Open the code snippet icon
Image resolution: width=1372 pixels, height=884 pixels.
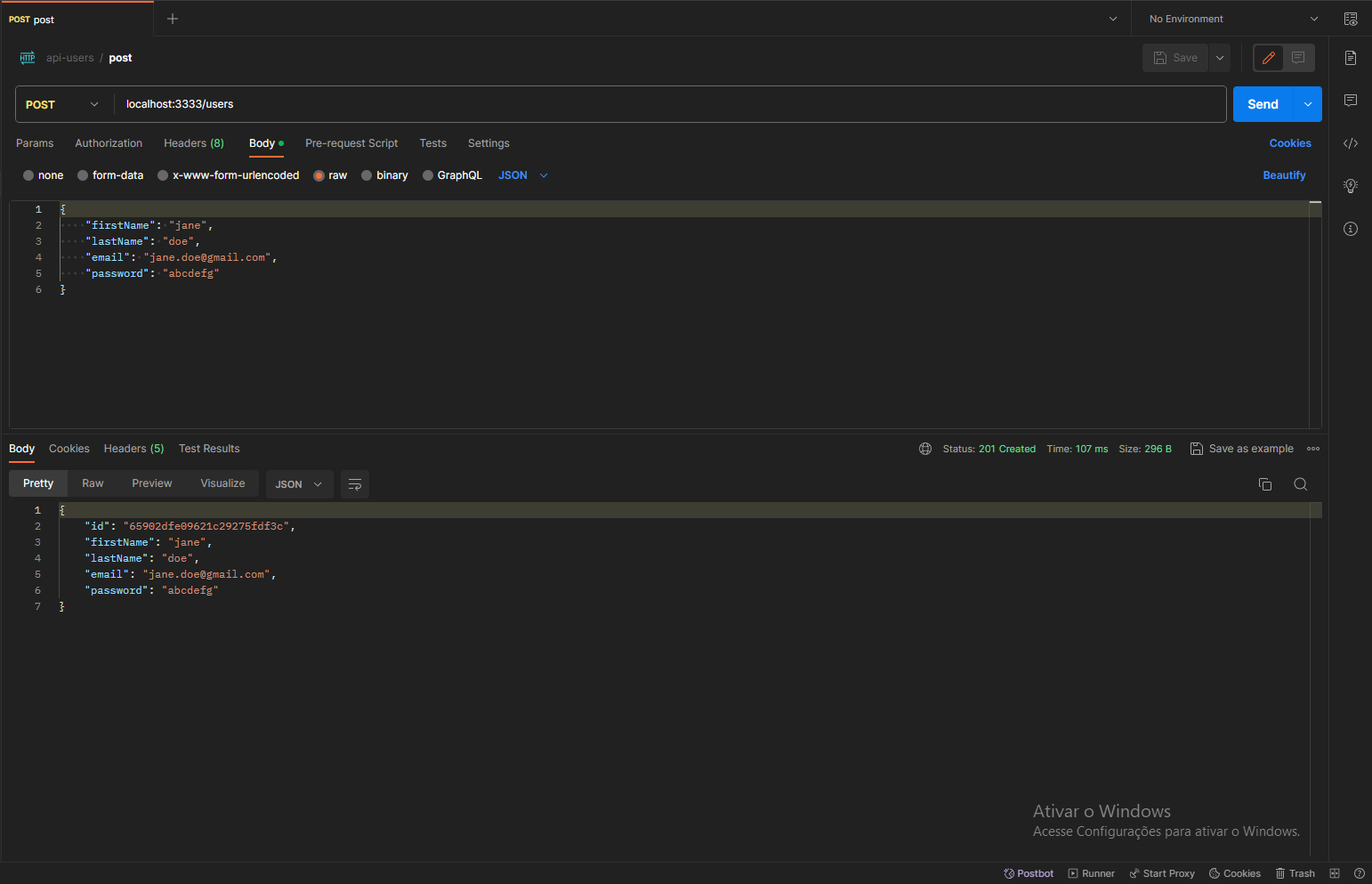click(1351, 143)
